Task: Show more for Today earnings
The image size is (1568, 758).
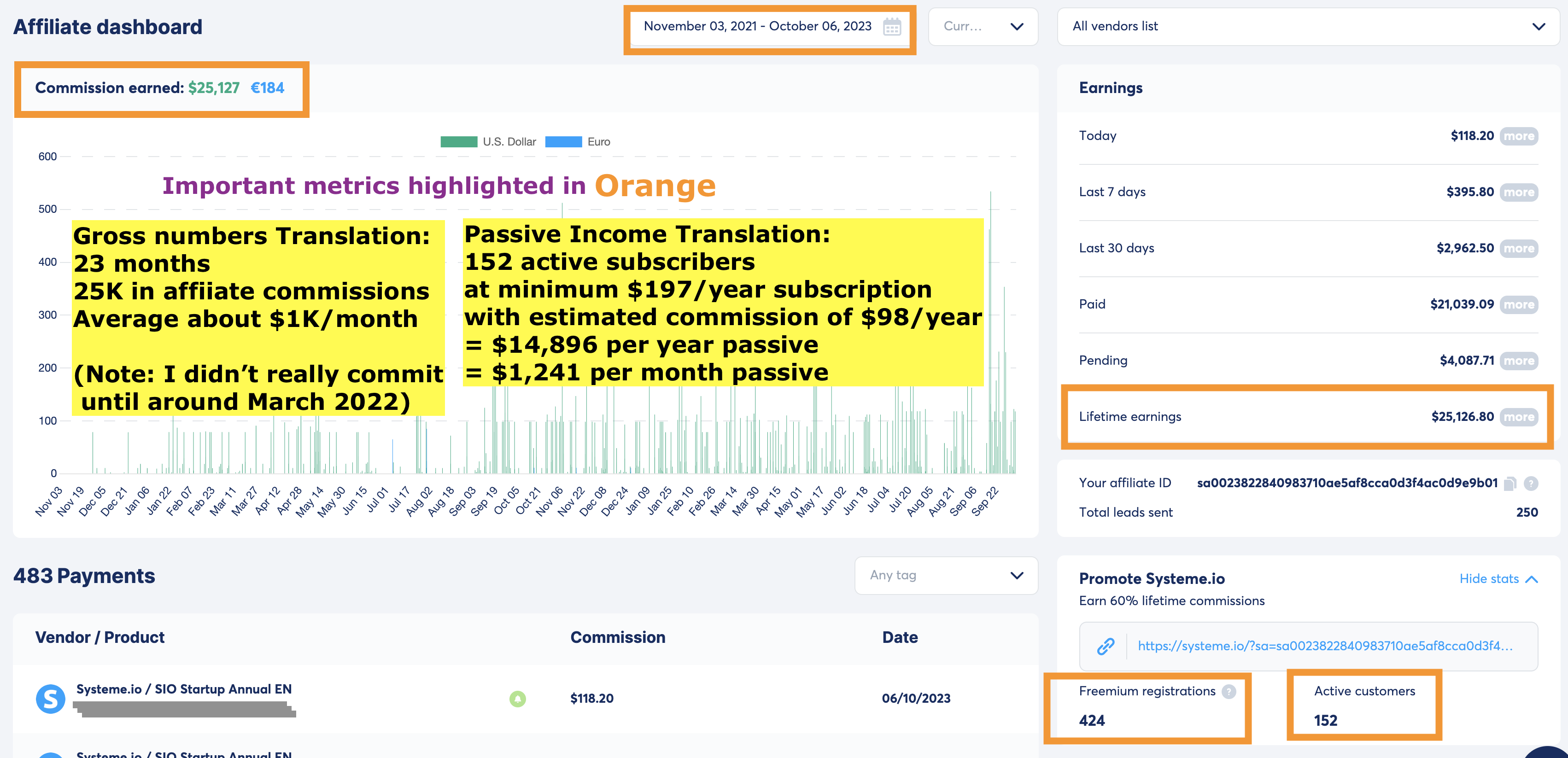Action: [1519, 136]
